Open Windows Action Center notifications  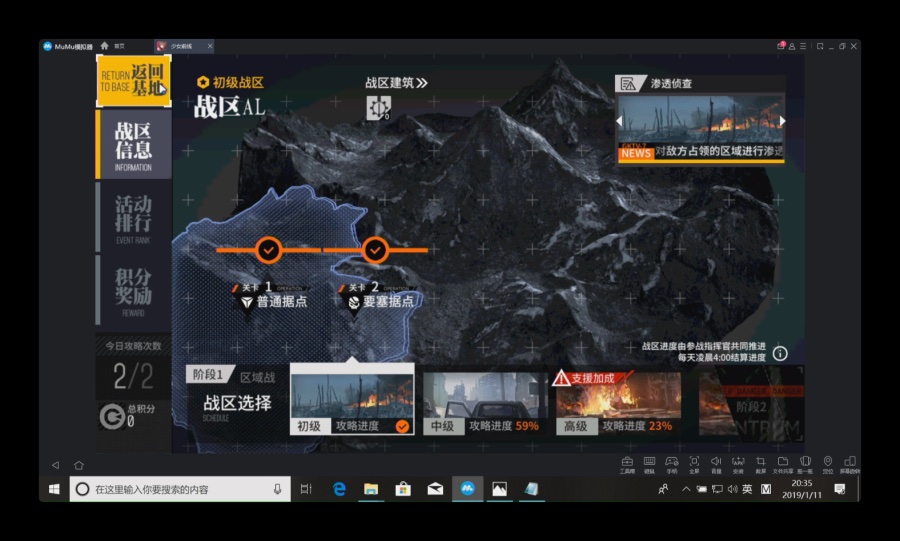(x=840, y=489)
